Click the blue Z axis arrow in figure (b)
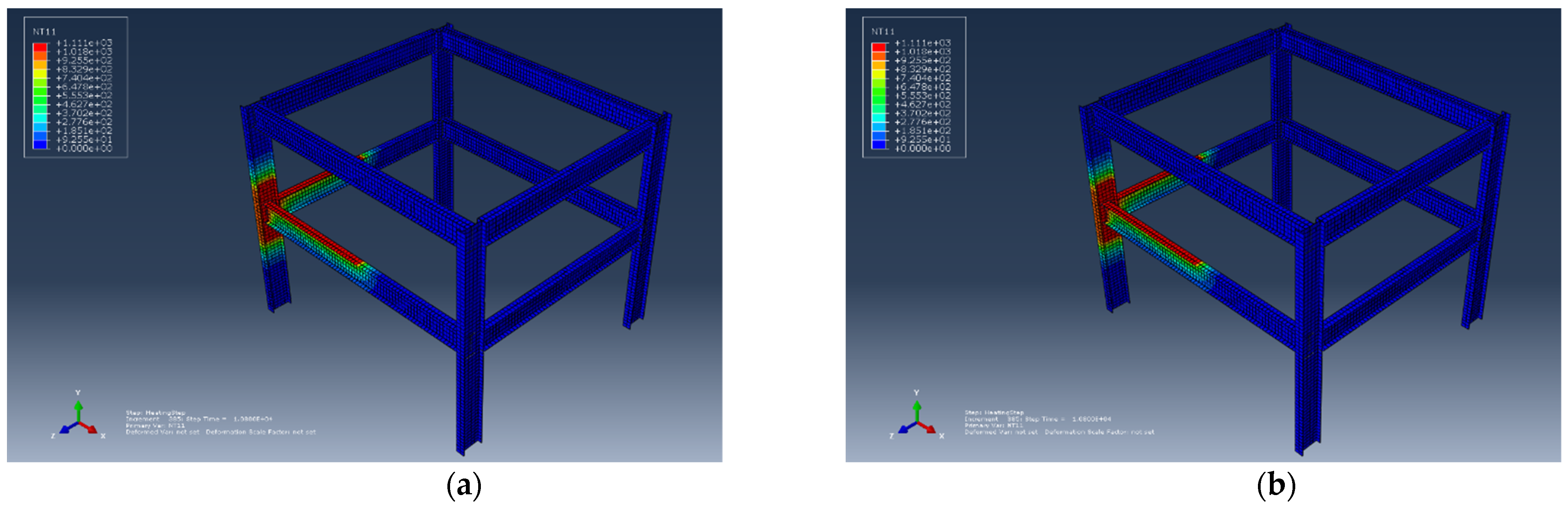This screenshot has width=1568, height=507. [x=904, y=429]
